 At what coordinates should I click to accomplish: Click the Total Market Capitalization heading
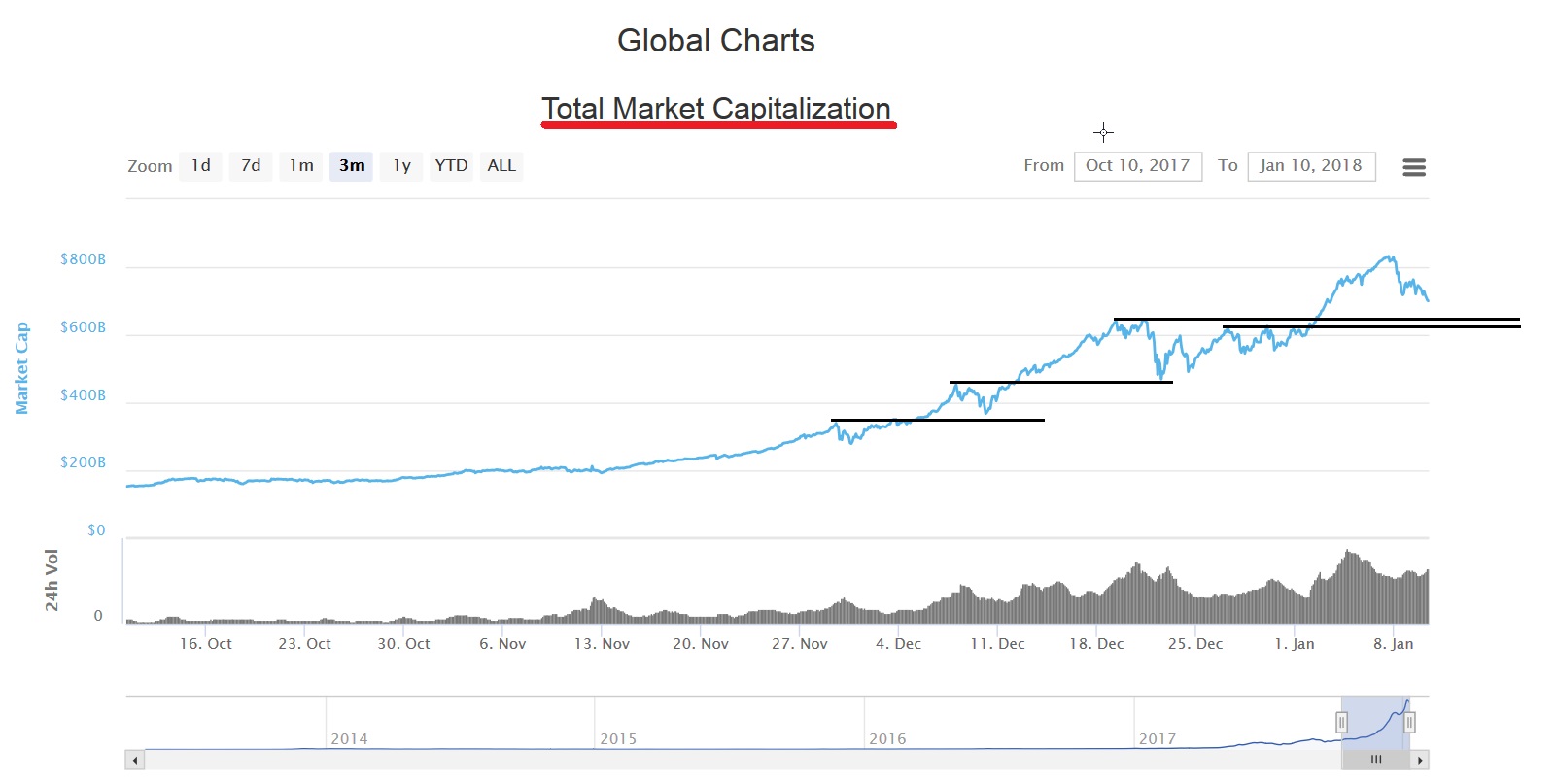click(x=716, y=108)
